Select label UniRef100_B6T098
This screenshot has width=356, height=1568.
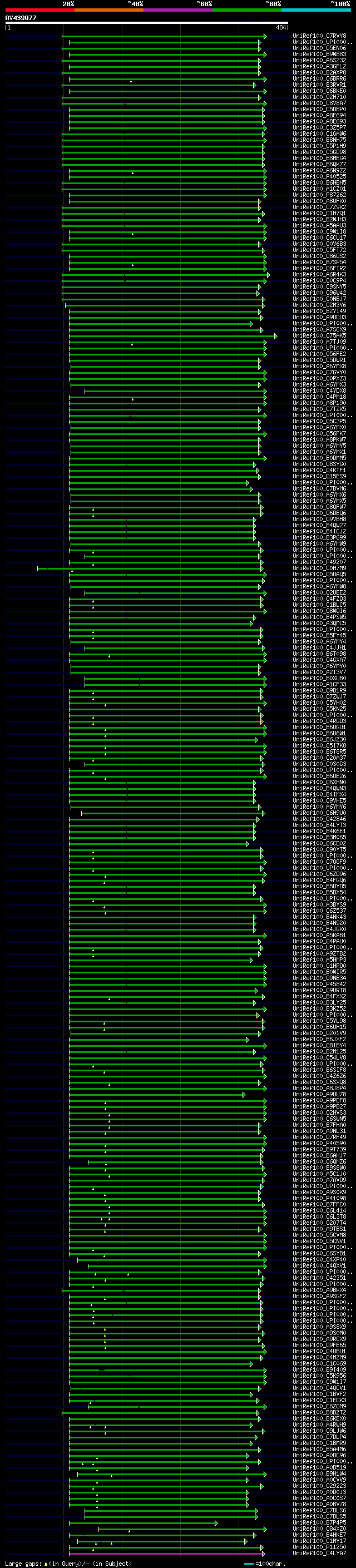coord(319,654)
